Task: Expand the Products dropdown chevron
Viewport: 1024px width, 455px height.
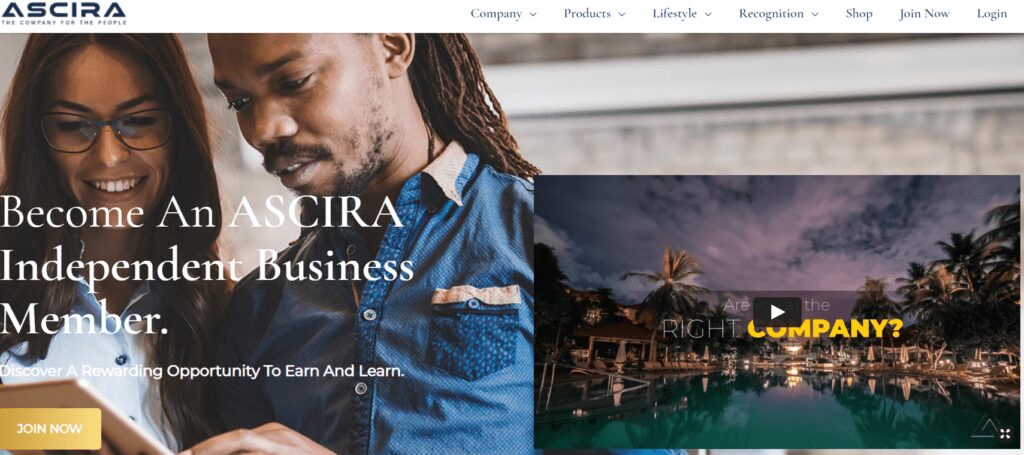Action: tap(621, 14)
